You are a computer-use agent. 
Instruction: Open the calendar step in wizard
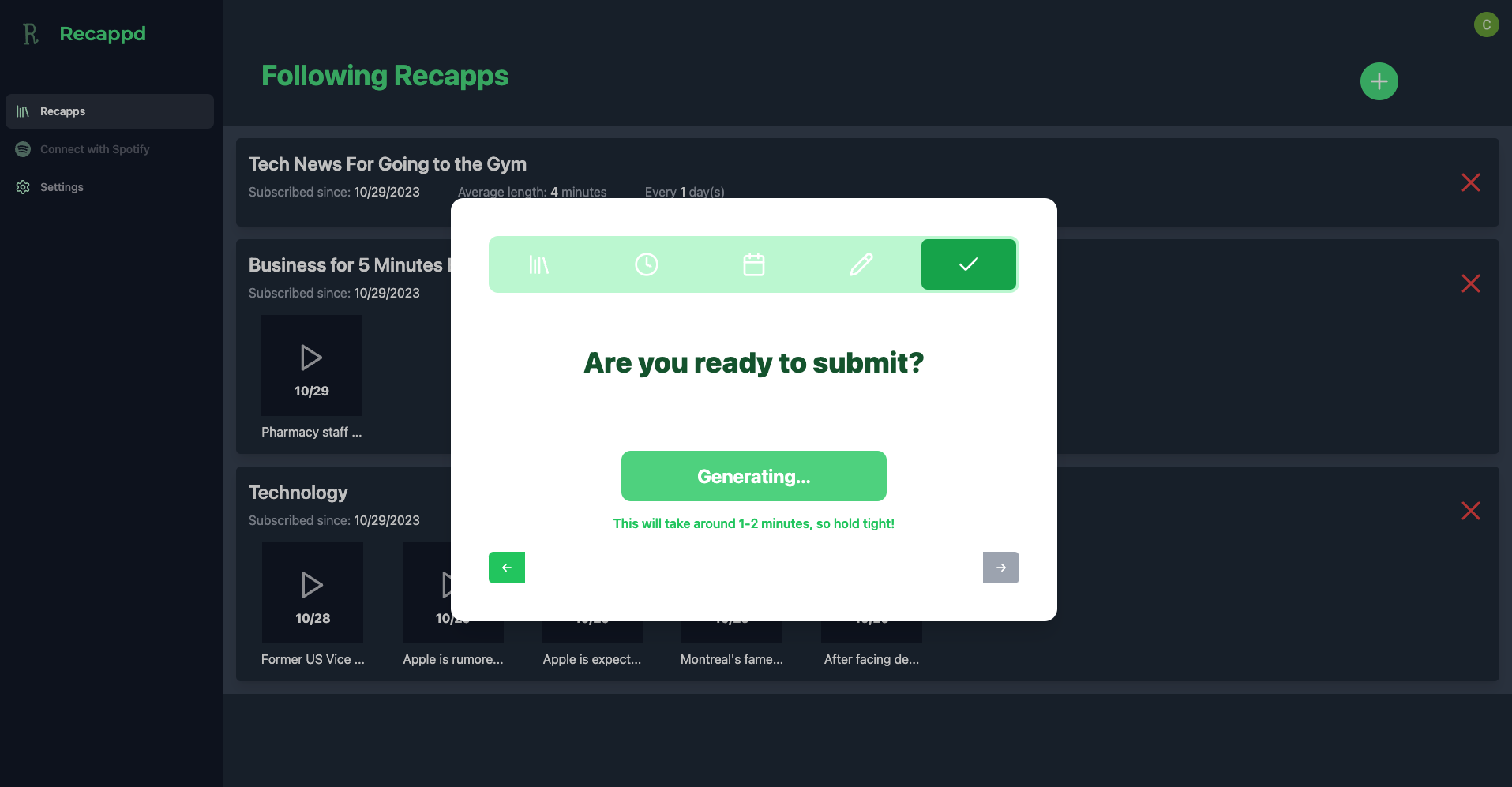point(754,264)
